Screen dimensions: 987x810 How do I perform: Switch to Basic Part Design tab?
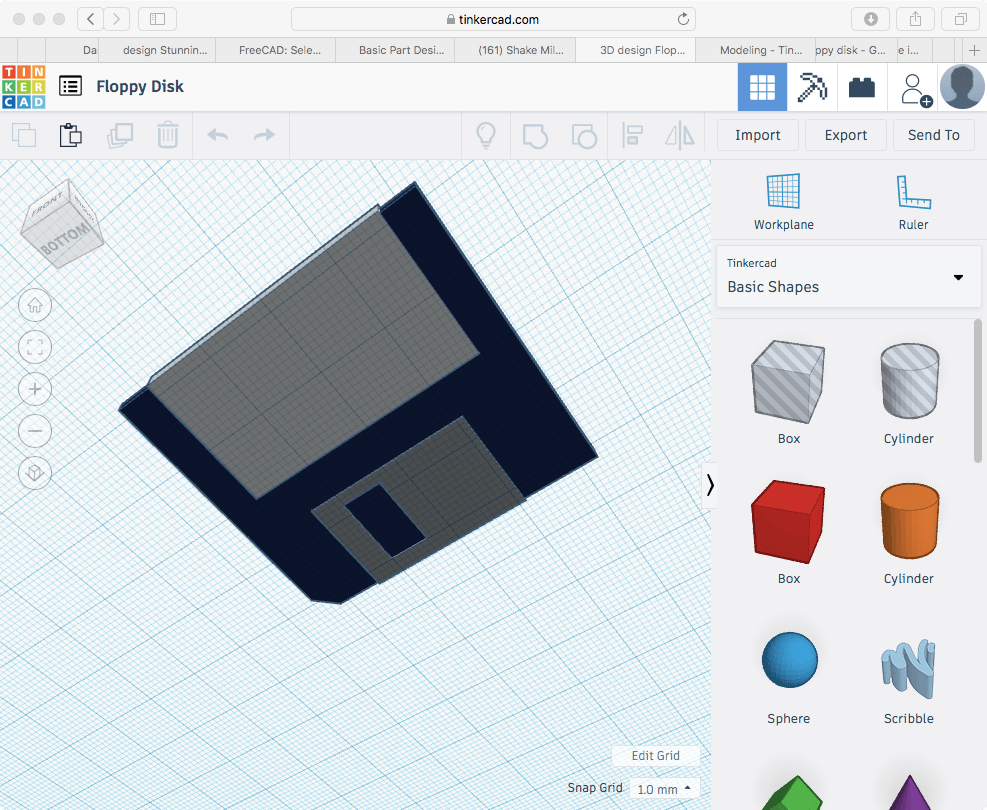pyautogui.click(x=394, y=50)
